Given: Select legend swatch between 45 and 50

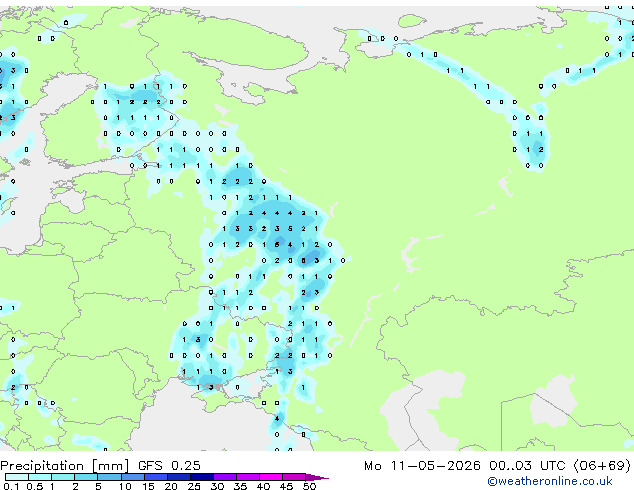Looking at the screenshot, I should tap(294, 477).
